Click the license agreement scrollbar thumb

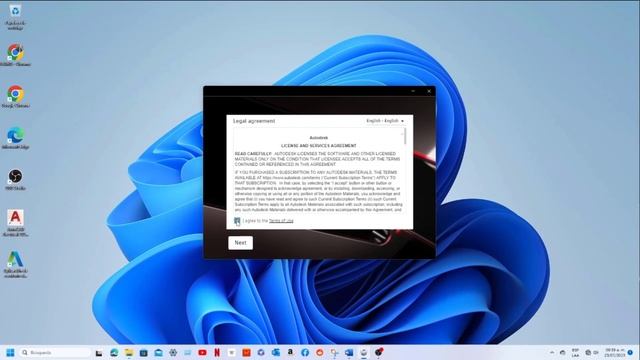point(405,136)
